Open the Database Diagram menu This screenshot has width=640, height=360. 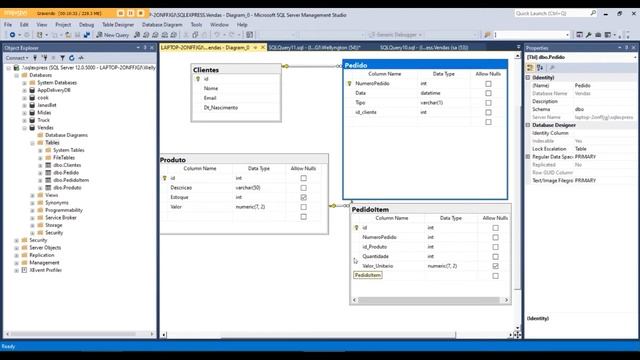(x=162, y=24)
